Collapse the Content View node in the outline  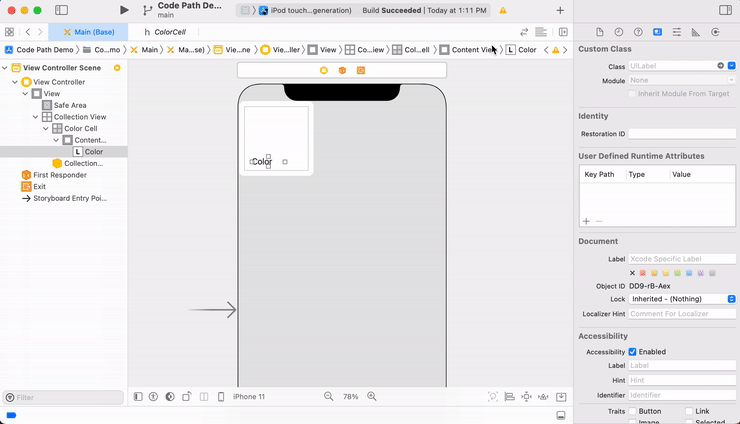click(x=57, y=140)
